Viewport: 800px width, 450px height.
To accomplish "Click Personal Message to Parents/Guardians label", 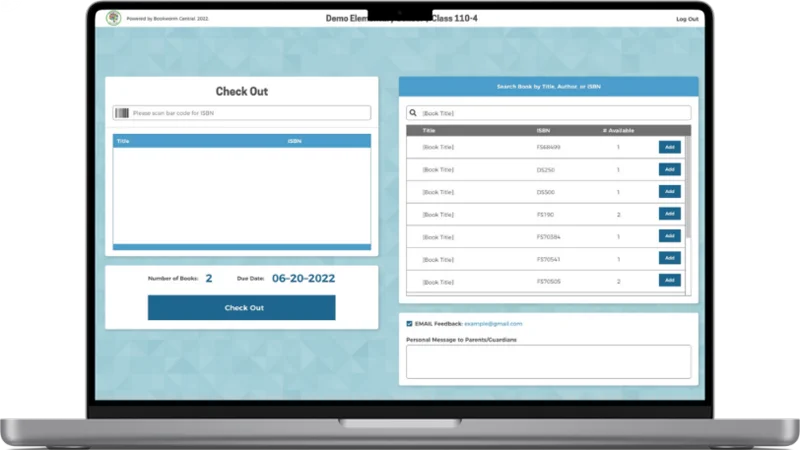I will pyautogui.click(x=461, y=340).
